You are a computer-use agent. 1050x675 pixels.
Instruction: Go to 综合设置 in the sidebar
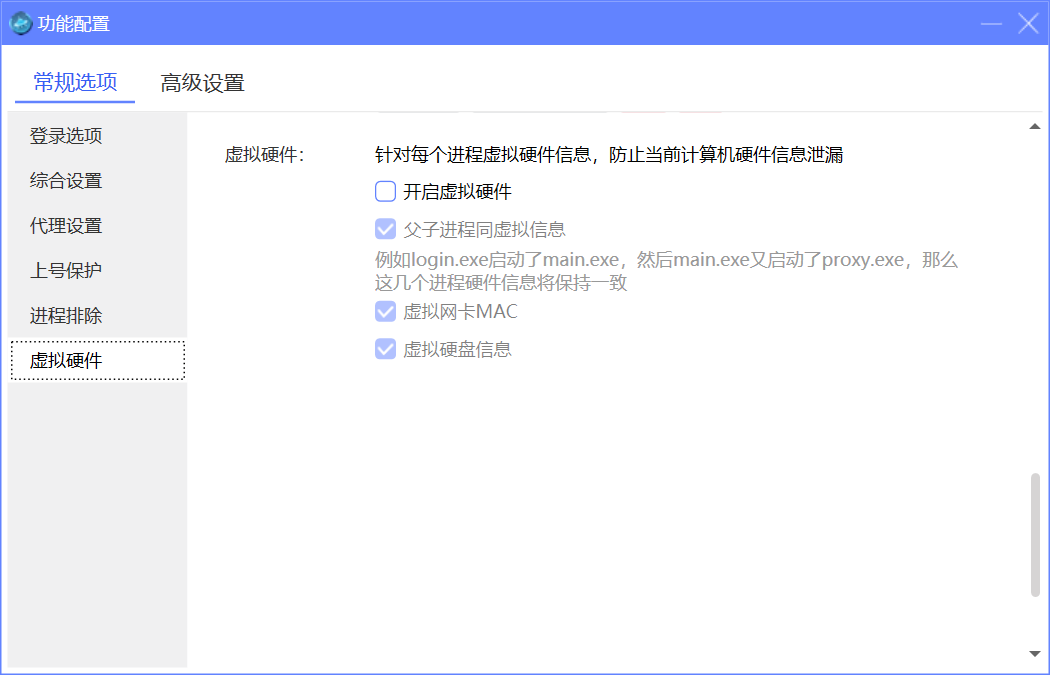(x=66, y=181)
